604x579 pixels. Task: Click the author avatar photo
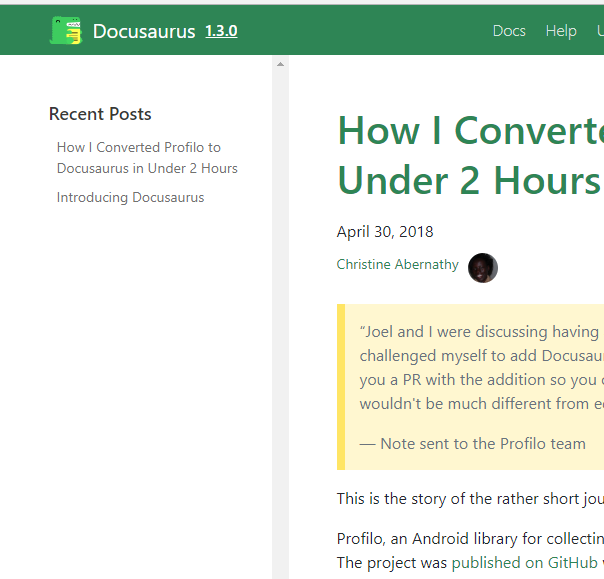tap(483, 268)
